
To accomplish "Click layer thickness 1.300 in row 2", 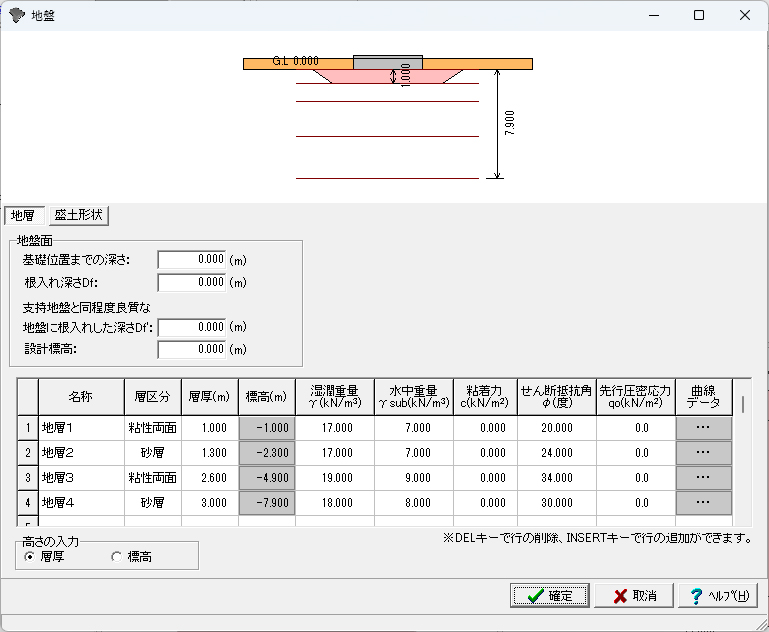I will click(210, 453).
